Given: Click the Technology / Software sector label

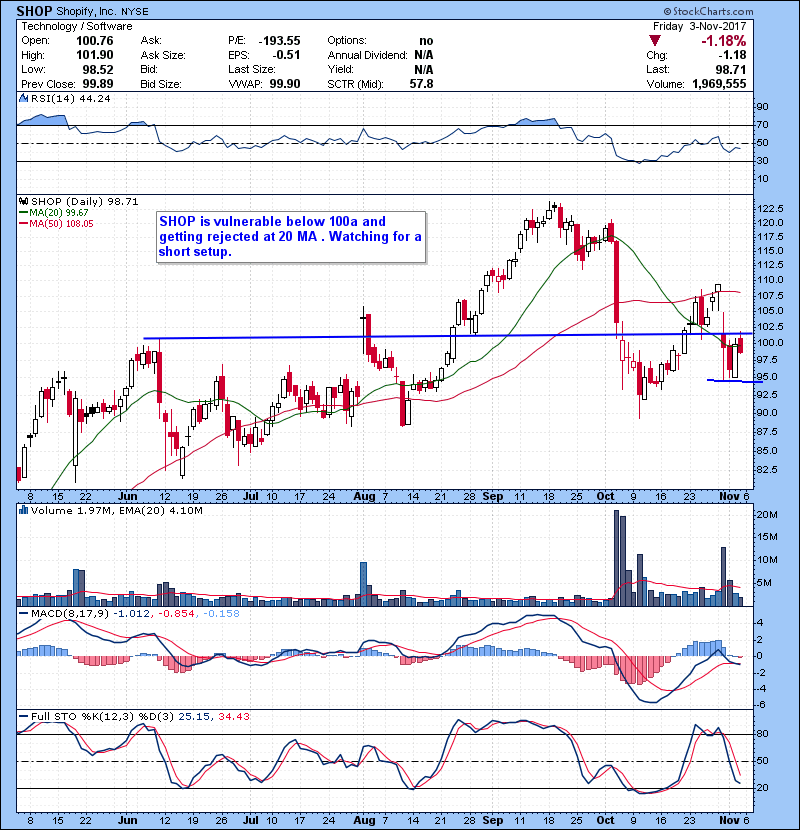Looking at the screenshot, I should tap(66, 26).
